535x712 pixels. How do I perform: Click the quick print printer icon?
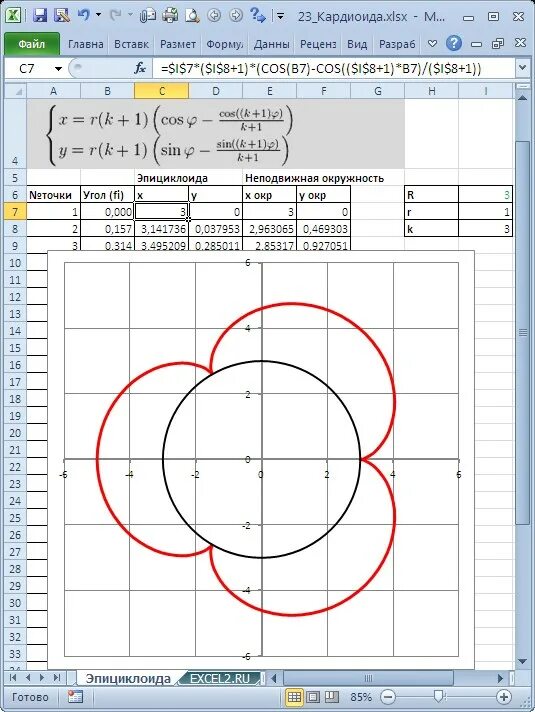pos(170,16)
